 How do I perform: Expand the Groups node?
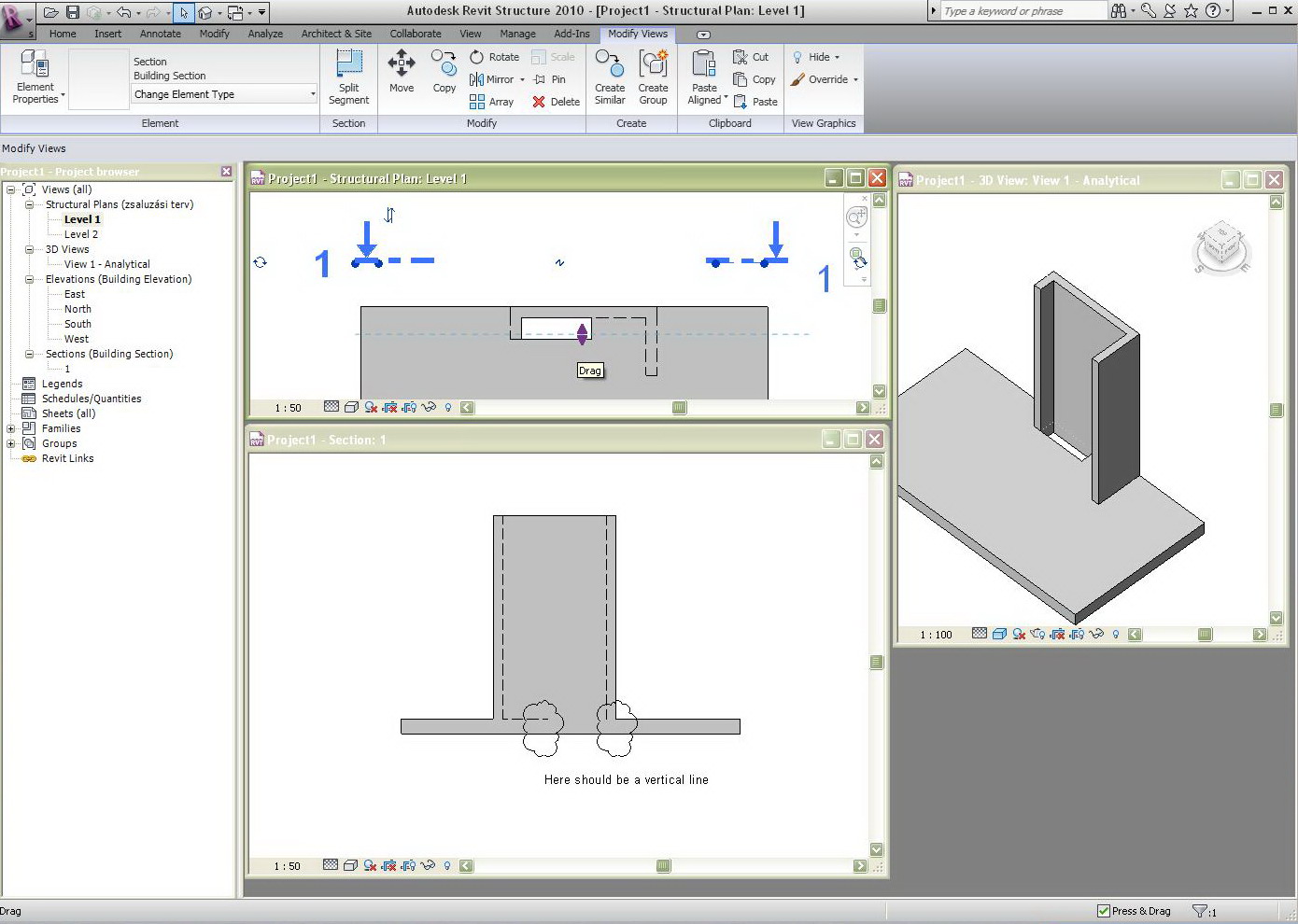10,443
